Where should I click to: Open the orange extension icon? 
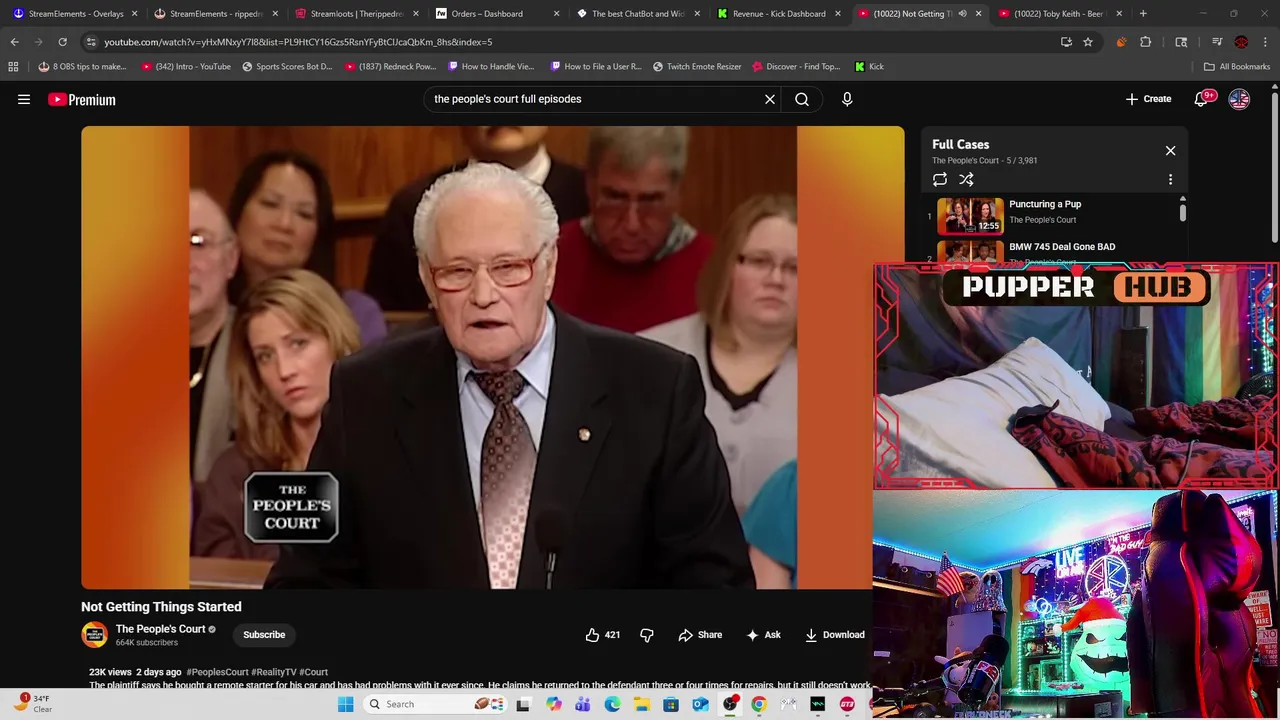pyautogui.click(x=1121, y=42)
